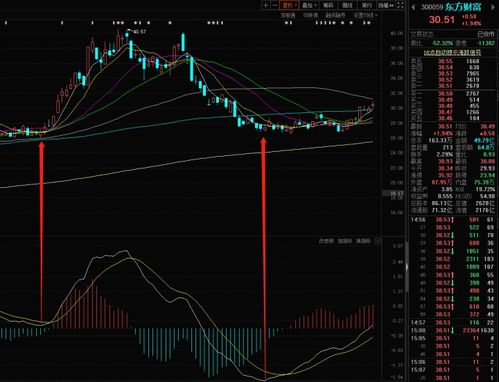Click the small expand icon beside indicator tabs
The image size is (499, 382).
point(378,241)
